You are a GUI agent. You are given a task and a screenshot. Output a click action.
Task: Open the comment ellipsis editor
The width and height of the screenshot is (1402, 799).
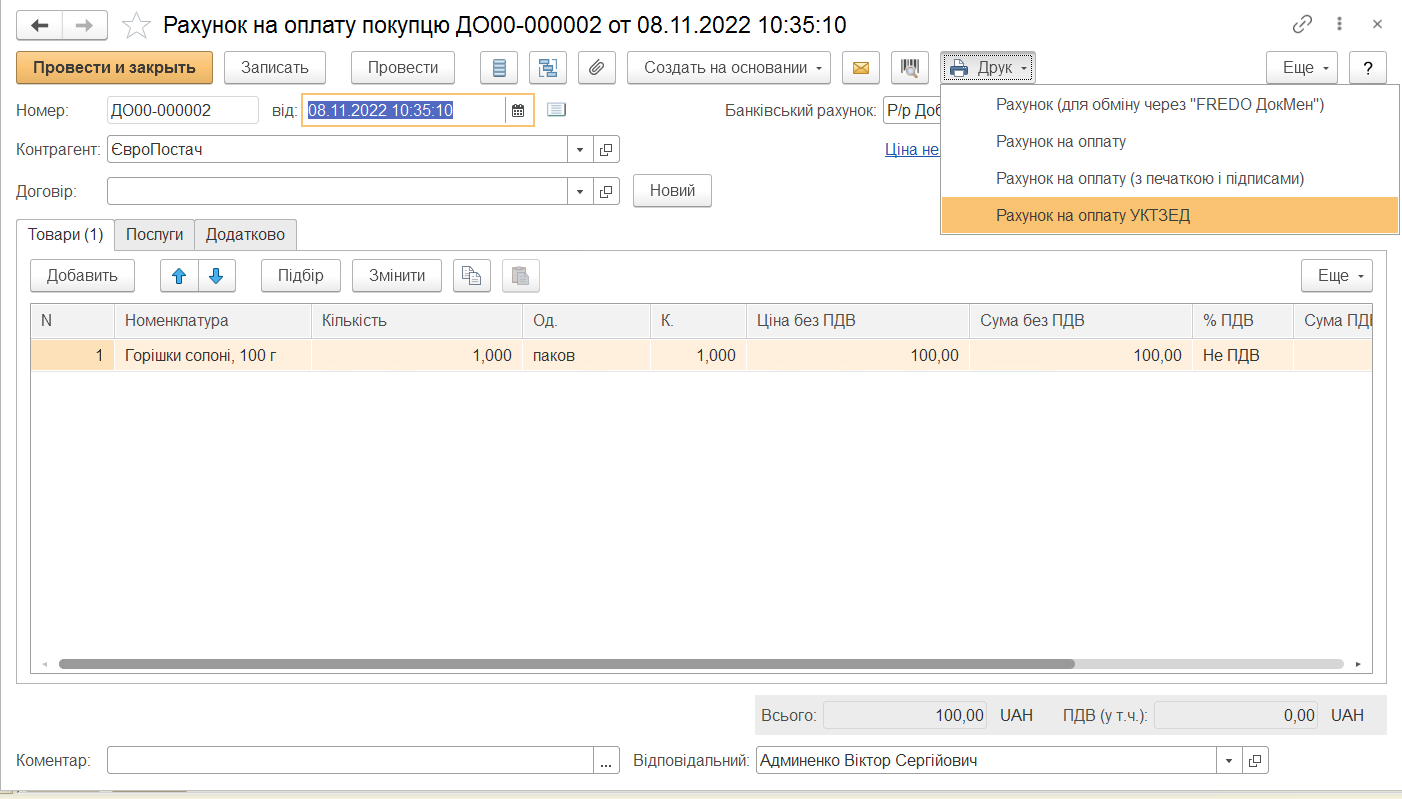tap(607, 761)
